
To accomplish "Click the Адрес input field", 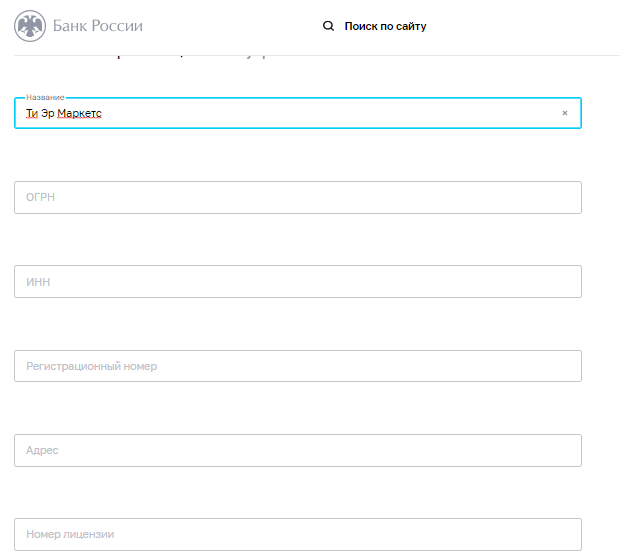I will (298, 450).
